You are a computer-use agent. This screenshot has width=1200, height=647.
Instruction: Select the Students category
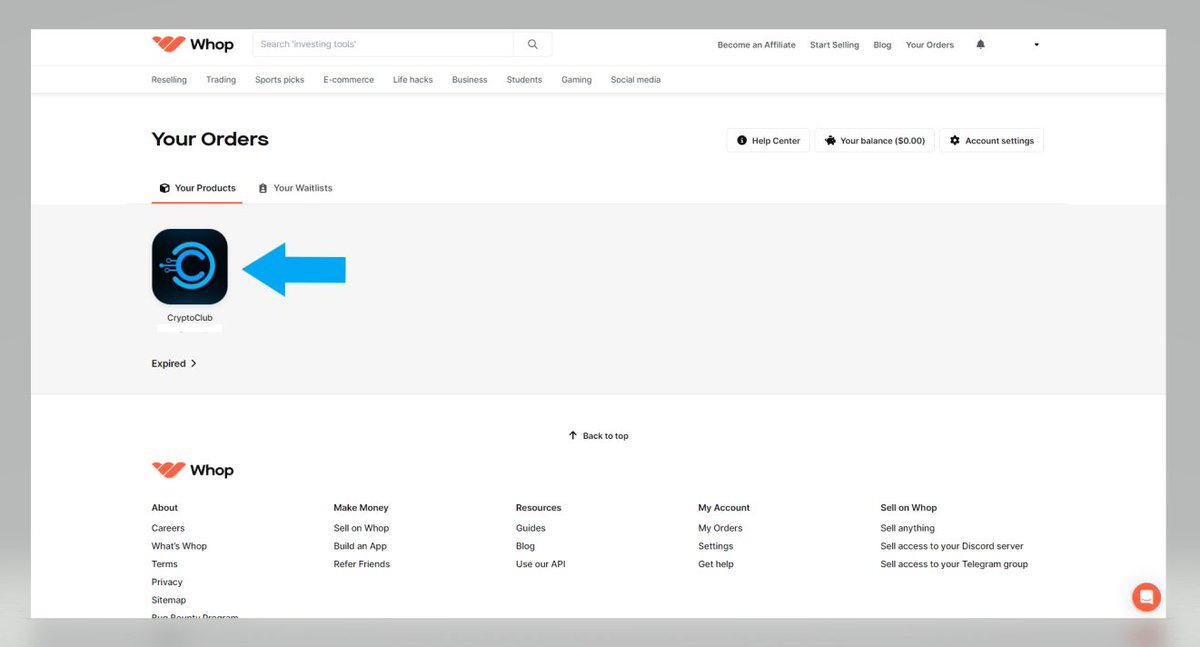click(x=524, y=80)
